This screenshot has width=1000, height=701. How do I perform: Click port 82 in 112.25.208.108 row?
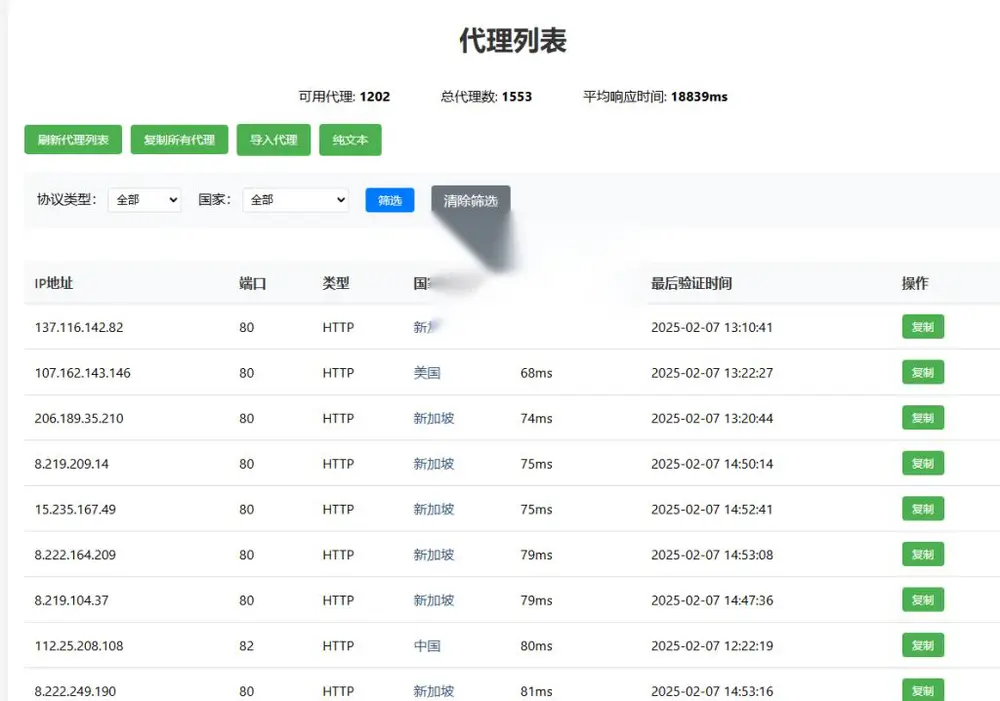click(247, 646)
